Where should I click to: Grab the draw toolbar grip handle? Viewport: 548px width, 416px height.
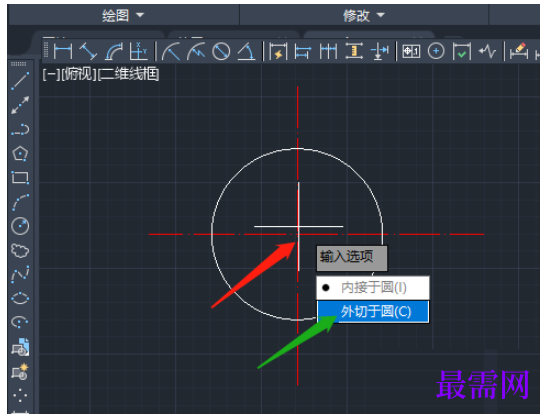point(19,64)
